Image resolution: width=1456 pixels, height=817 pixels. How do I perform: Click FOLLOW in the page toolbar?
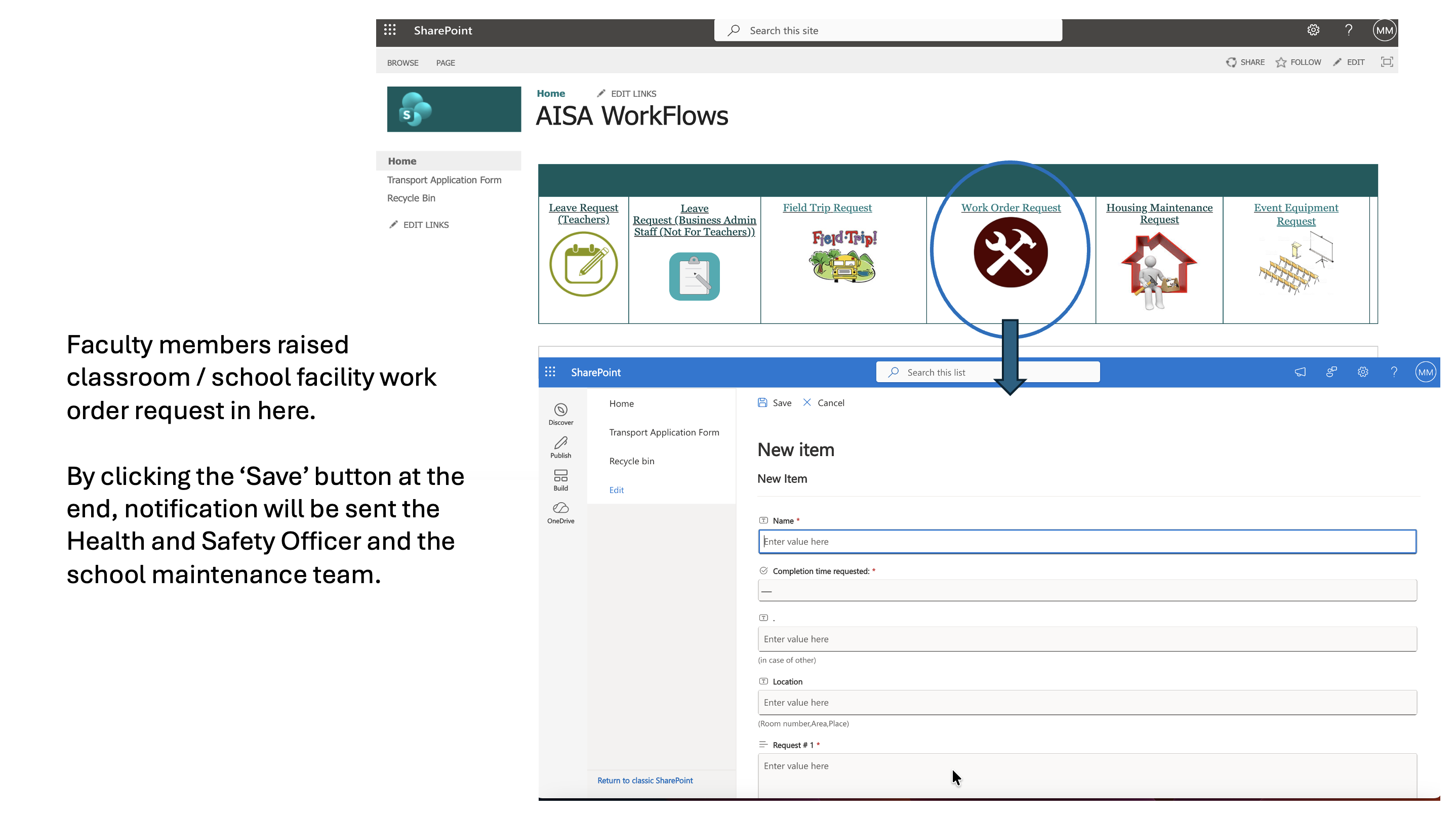coord(1299,62)
